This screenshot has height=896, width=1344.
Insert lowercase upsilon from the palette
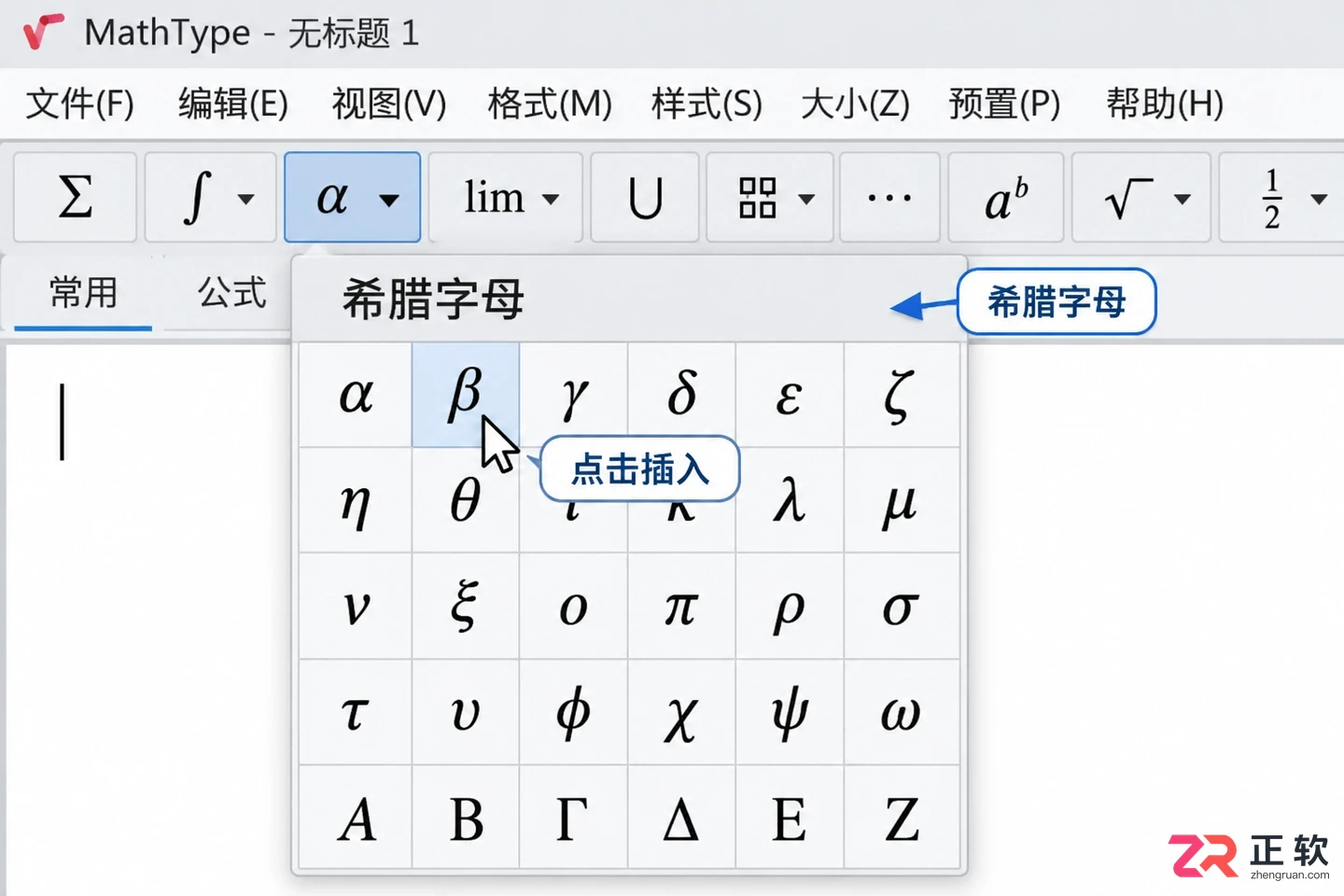466,713
